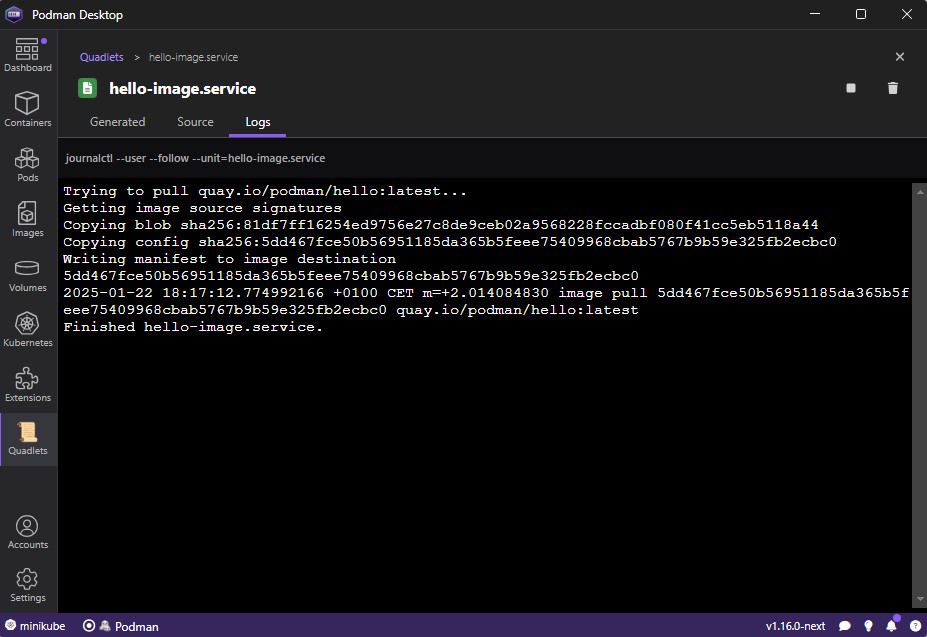
Task: Open the Extensions page
Action: [x=28, y=385]
